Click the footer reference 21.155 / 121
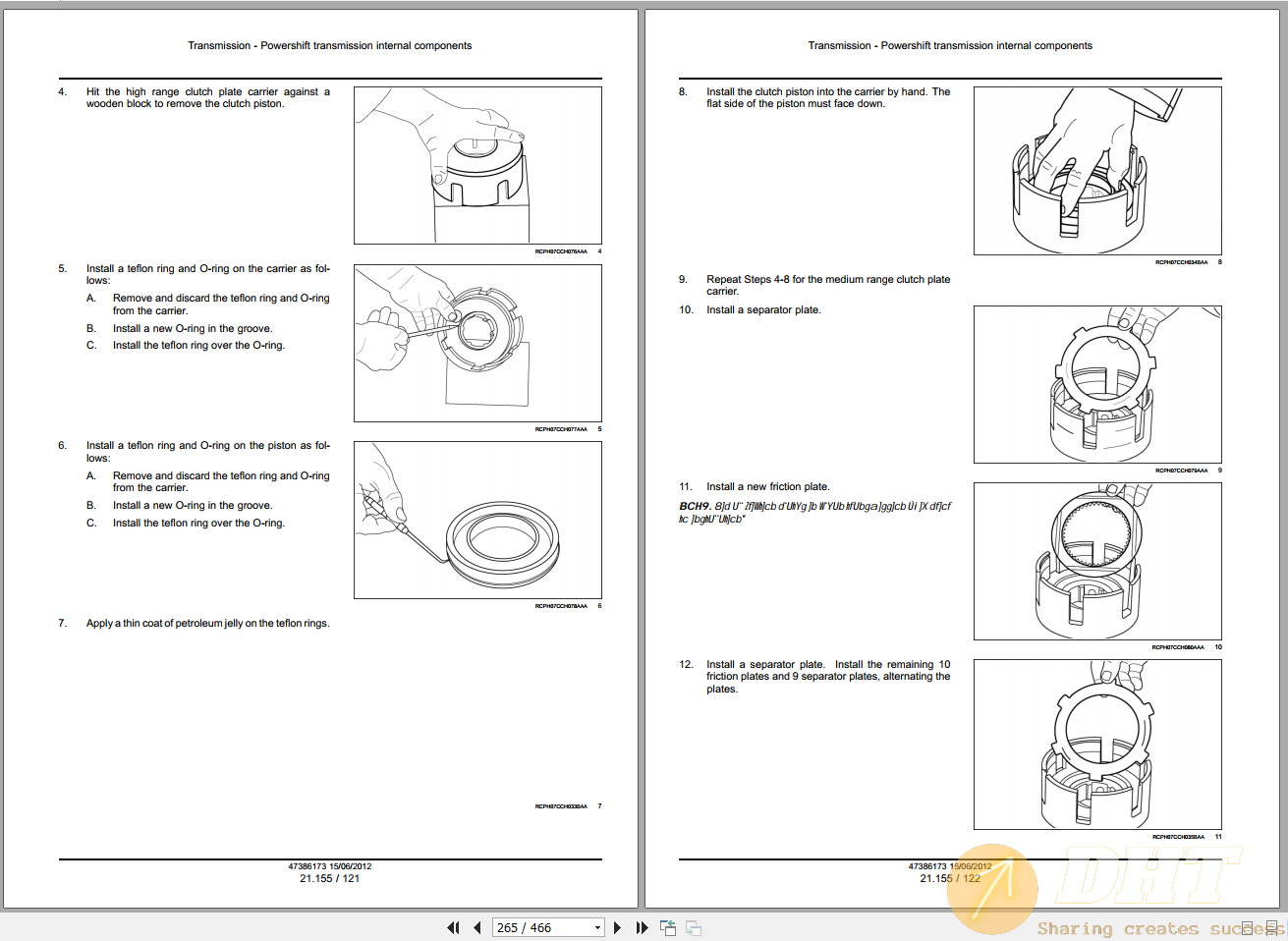 pos(330,879)
